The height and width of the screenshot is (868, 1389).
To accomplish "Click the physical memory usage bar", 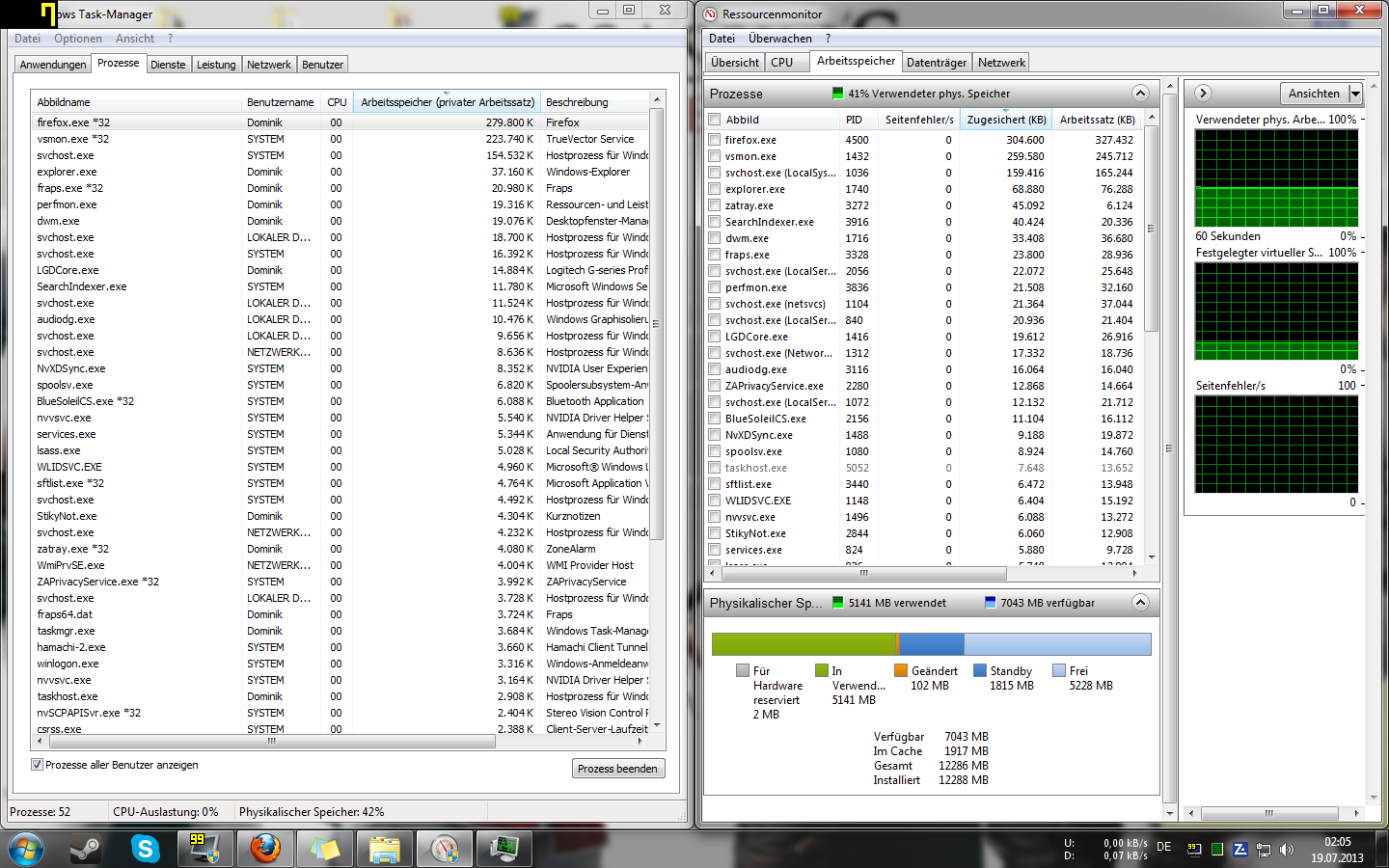I will pyautogui.click(x=931, y=644).
